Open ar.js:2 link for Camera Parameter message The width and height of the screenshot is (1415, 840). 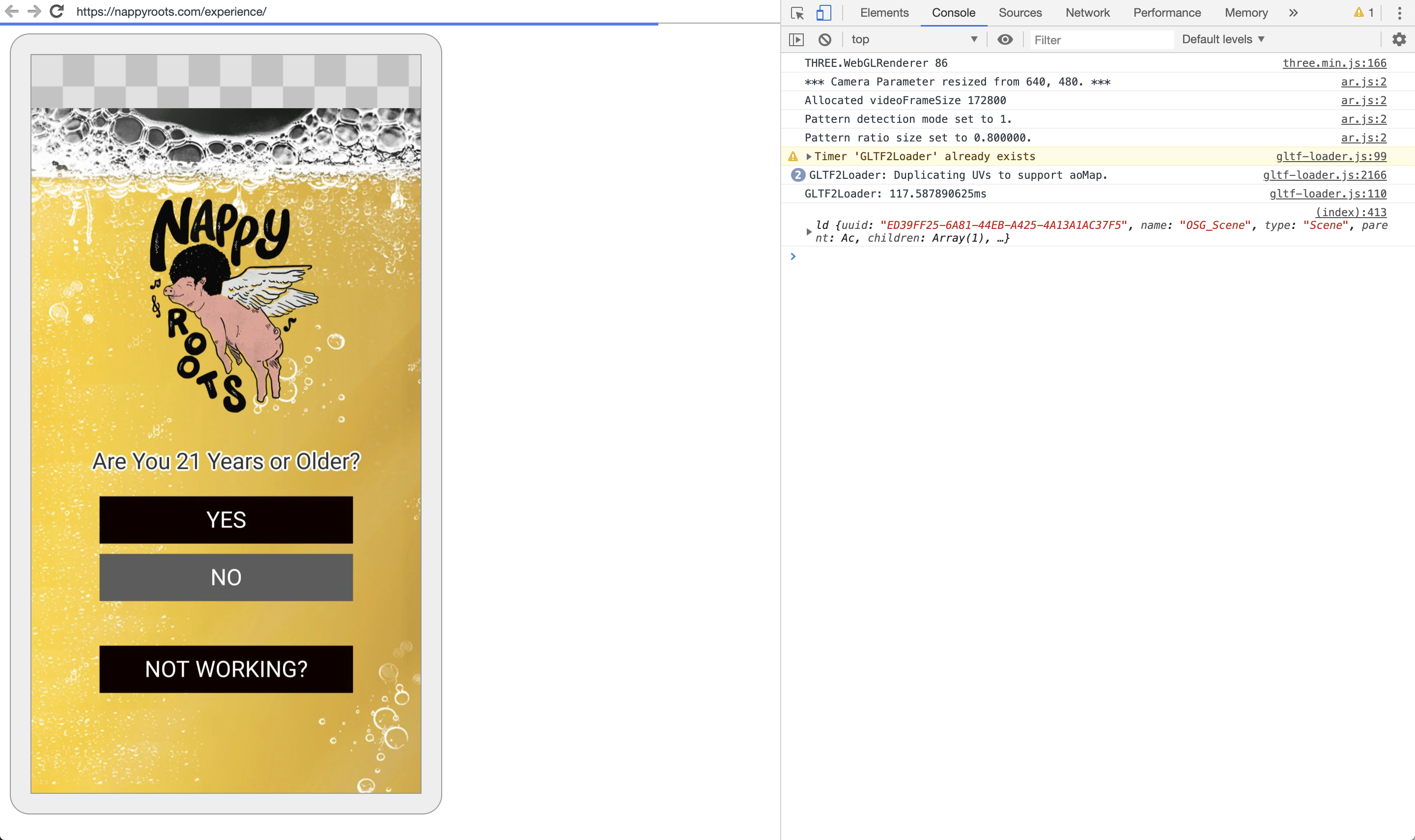(x=1363, y=82)
